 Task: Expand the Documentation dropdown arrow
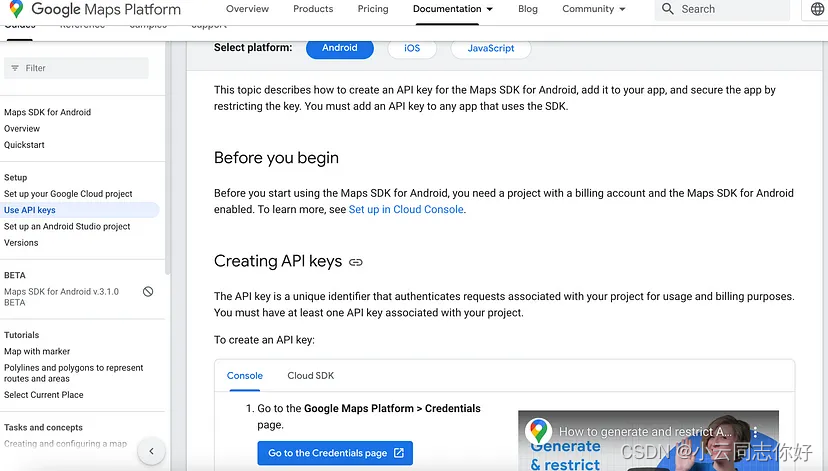490,9
